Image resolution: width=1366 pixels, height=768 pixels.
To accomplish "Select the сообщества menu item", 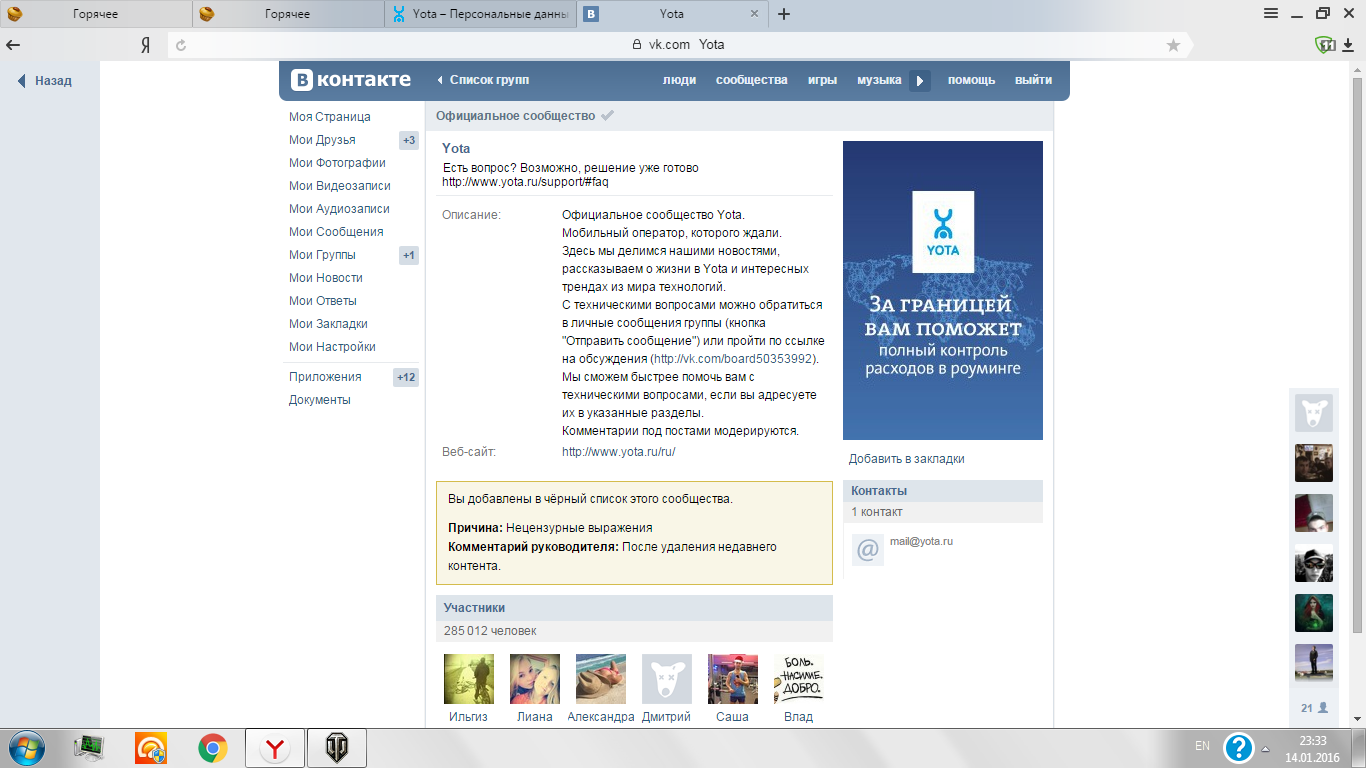I will click(751, 80).
